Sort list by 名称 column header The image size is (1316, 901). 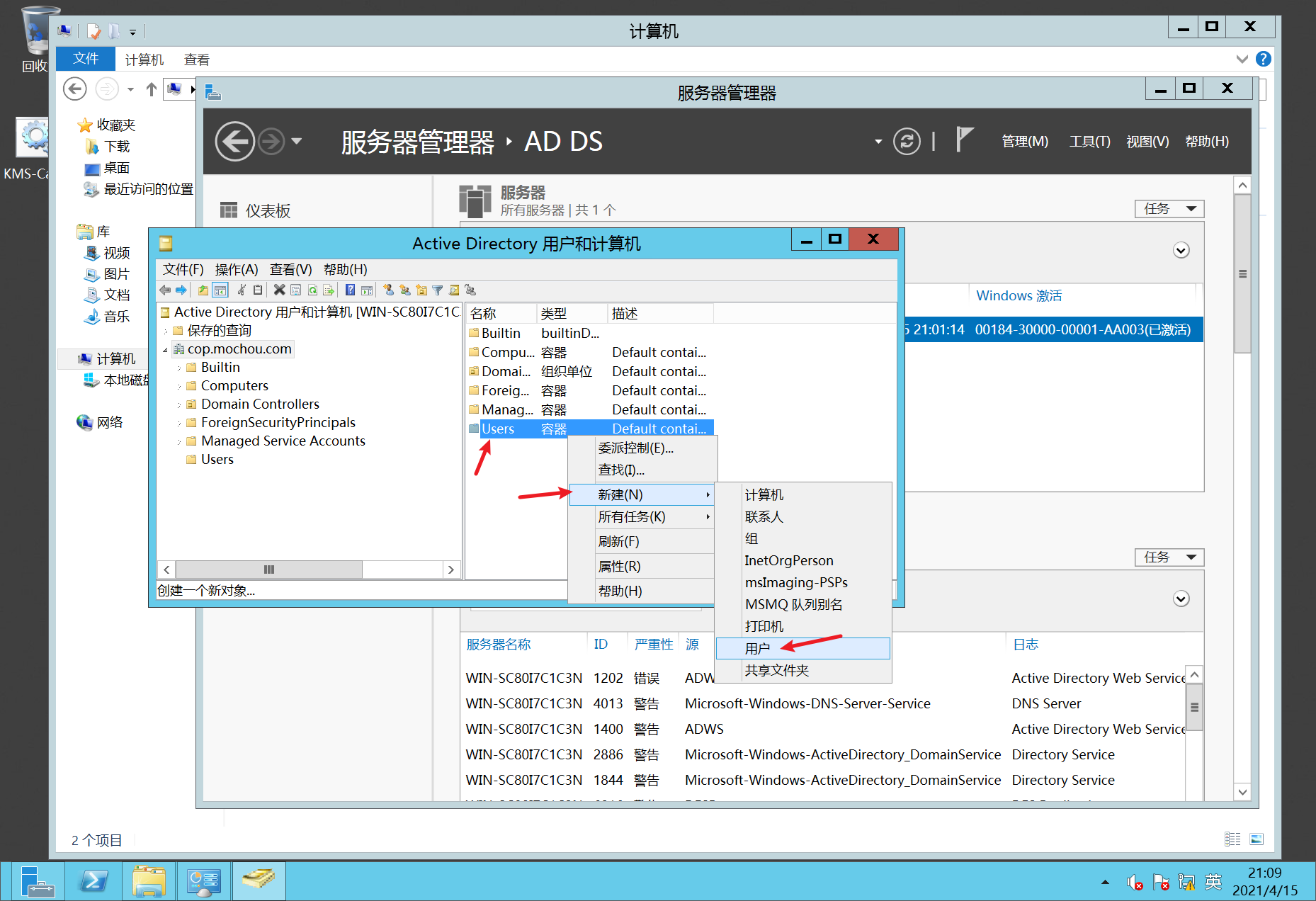click(x=500, y=313)
